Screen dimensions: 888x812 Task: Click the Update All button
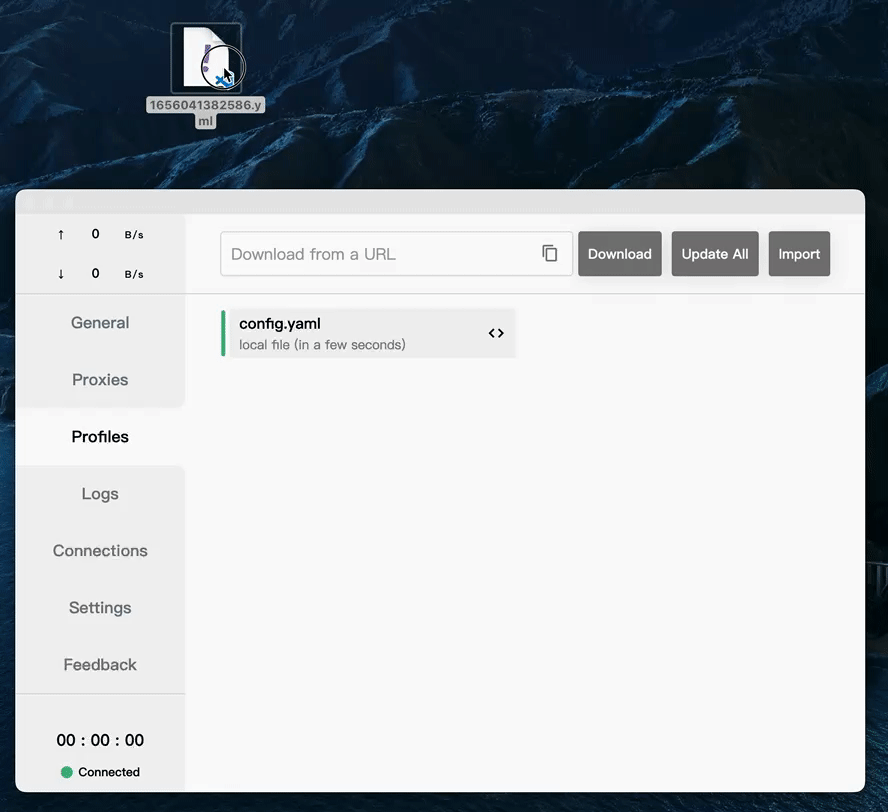715,254
